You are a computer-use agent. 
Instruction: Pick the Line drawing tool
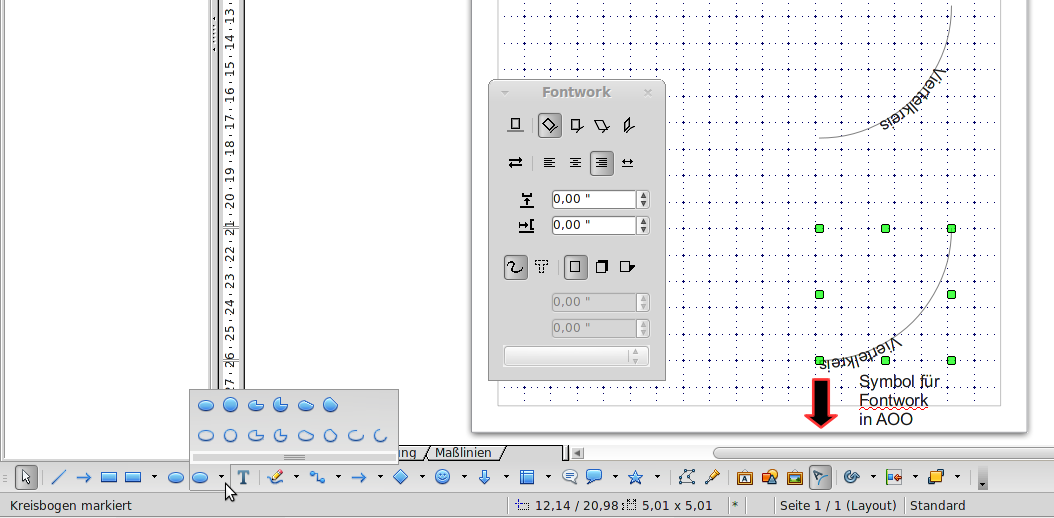58,478
